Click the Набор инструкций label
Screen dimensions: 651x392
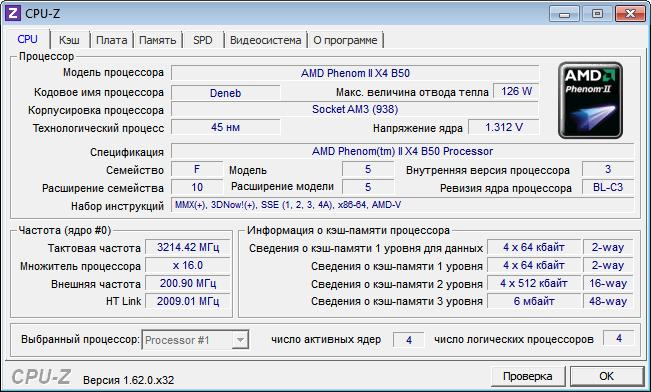117,206
